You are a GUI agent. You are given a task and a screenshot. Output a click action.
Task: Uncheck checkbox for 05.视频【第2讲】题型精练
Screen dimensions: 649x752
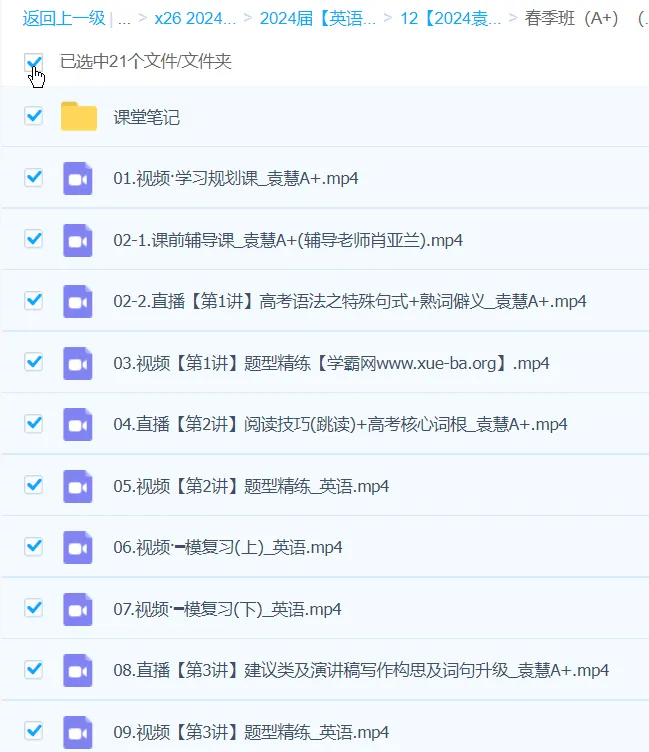point(34,485)
